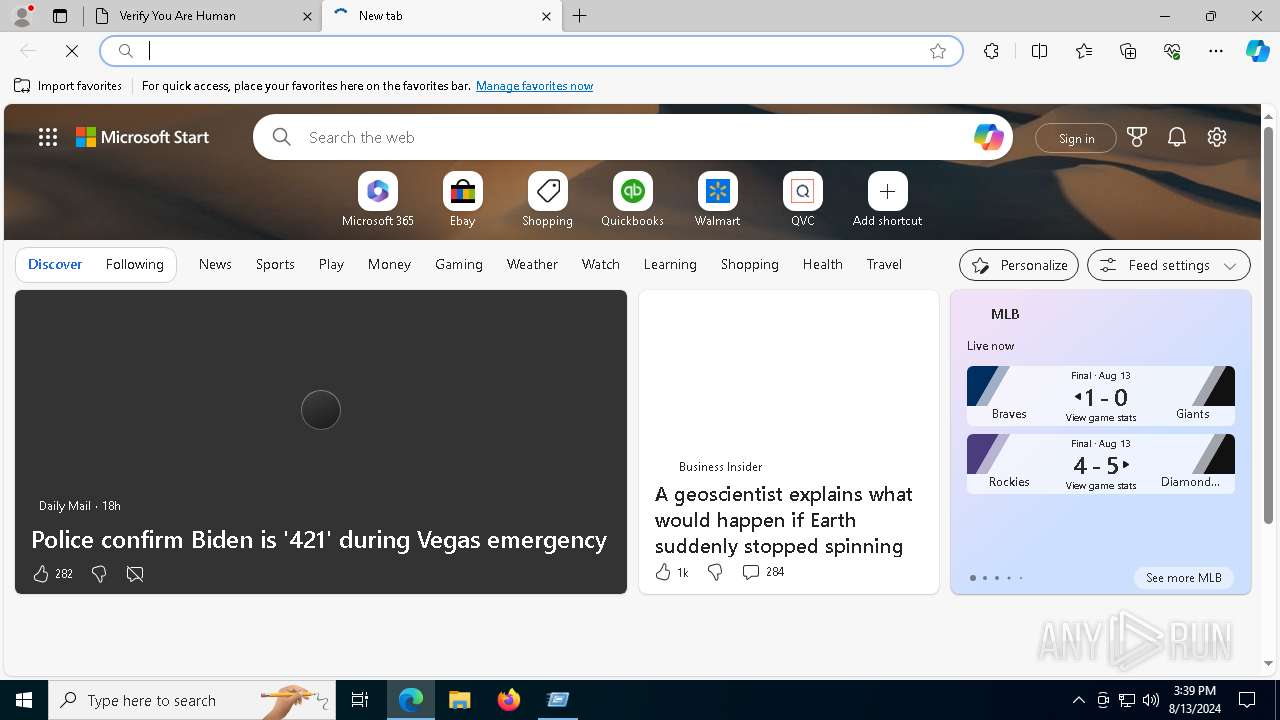
Task: Open File Explorer from the taskbar
Action: 459,700
